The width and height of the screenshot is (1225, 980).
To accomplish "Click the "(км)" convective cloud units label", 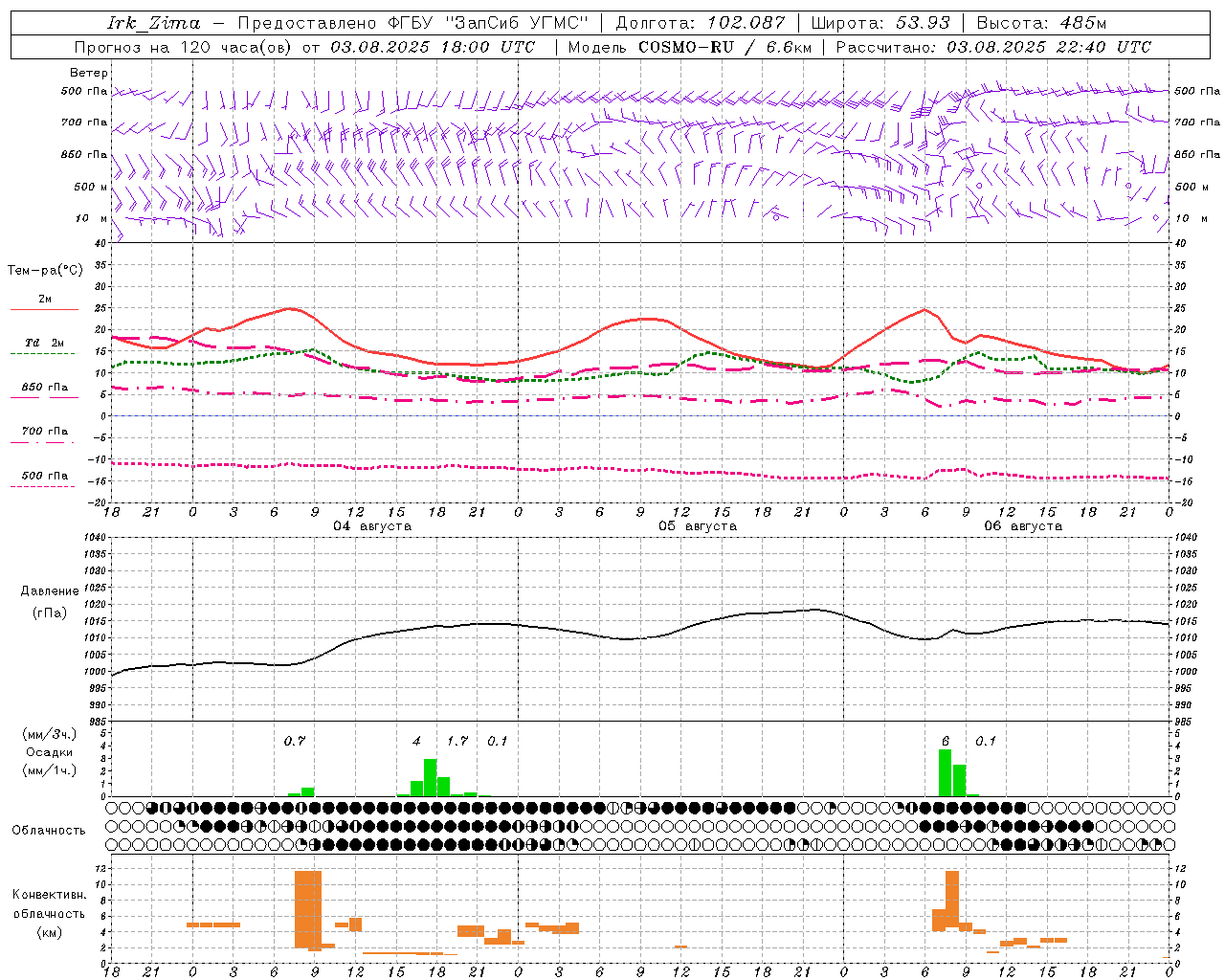I will point(49,932).
